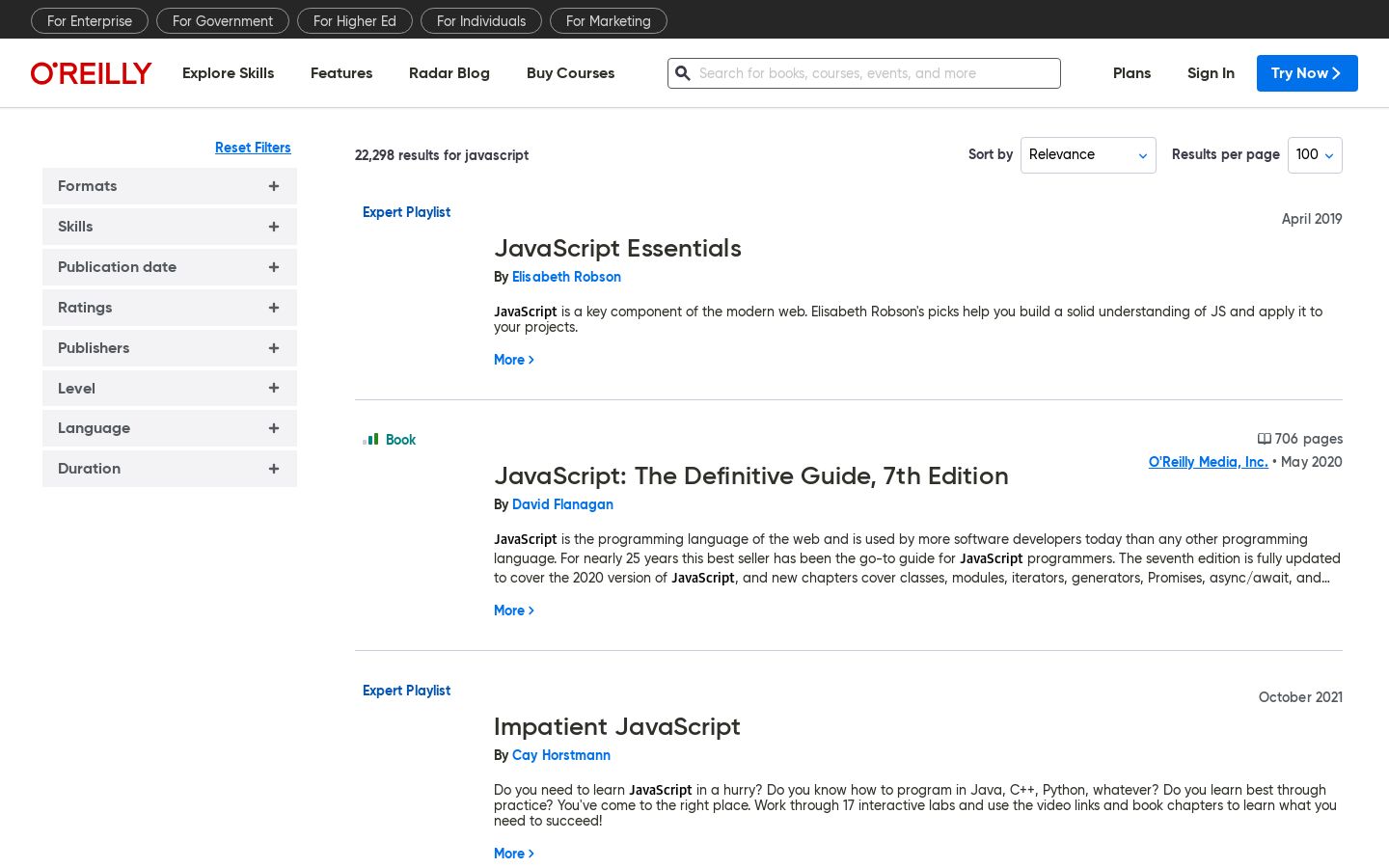
Task: Open the For Government tab
Action: tap(223, 20)
